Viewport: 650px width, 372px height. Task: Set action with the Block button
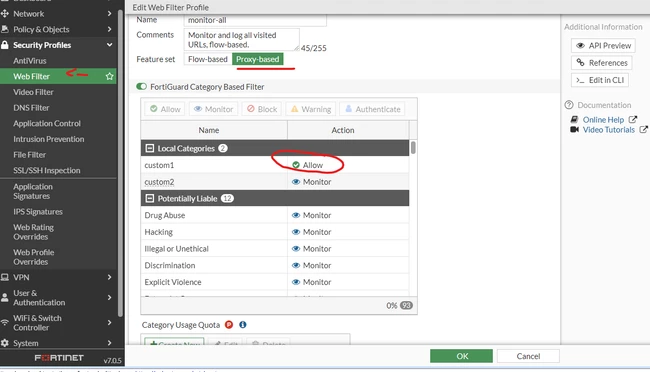[262, 109]
